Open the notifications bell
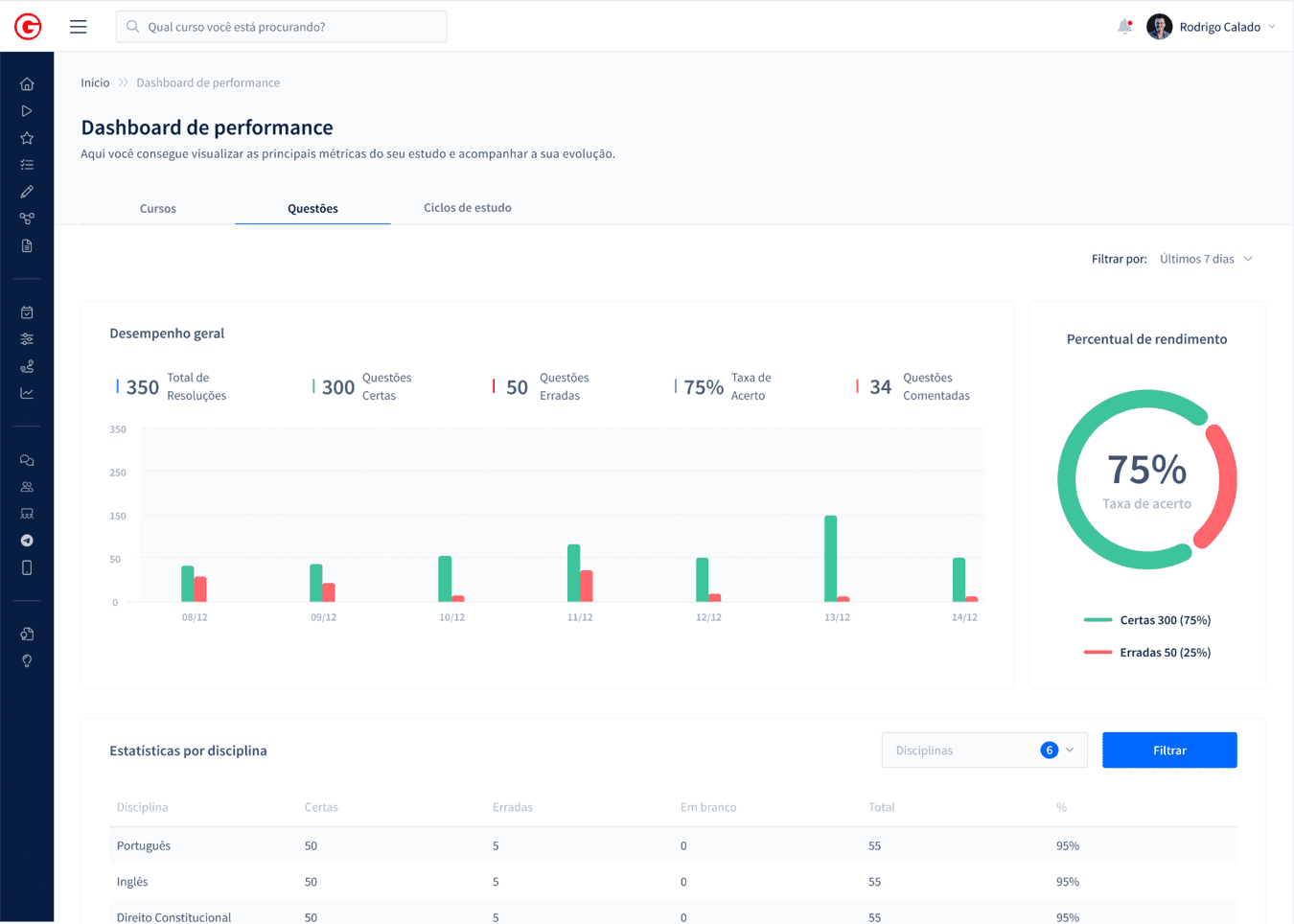This screenshot has width=1294, height=924. point(1124,27)
